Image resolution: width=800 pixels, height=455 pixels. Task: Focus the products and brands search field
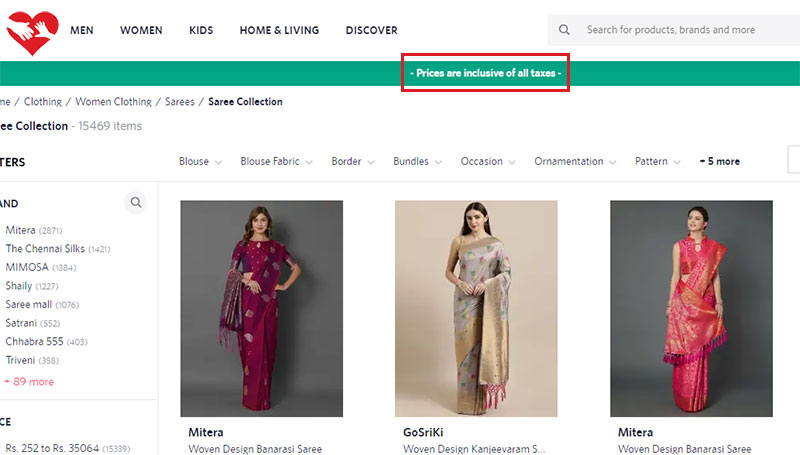click(x=680, y=30)
